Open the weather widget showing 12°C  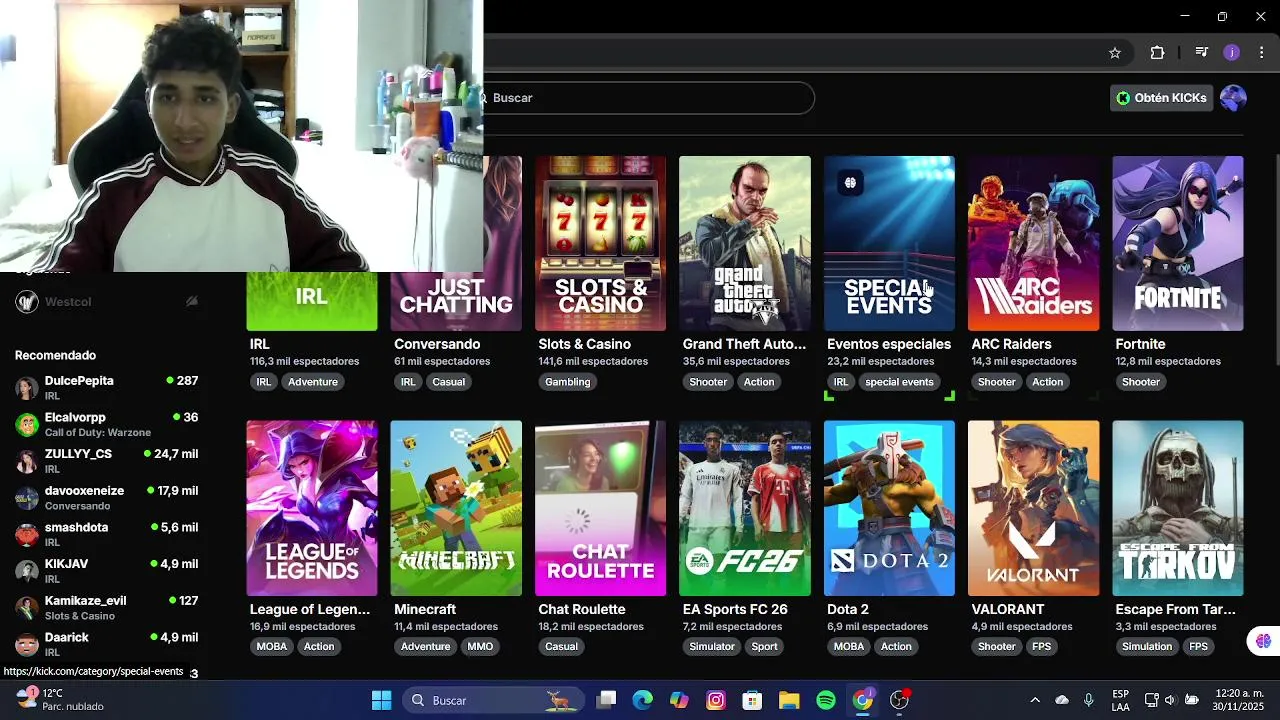click(x=60, y=700)
